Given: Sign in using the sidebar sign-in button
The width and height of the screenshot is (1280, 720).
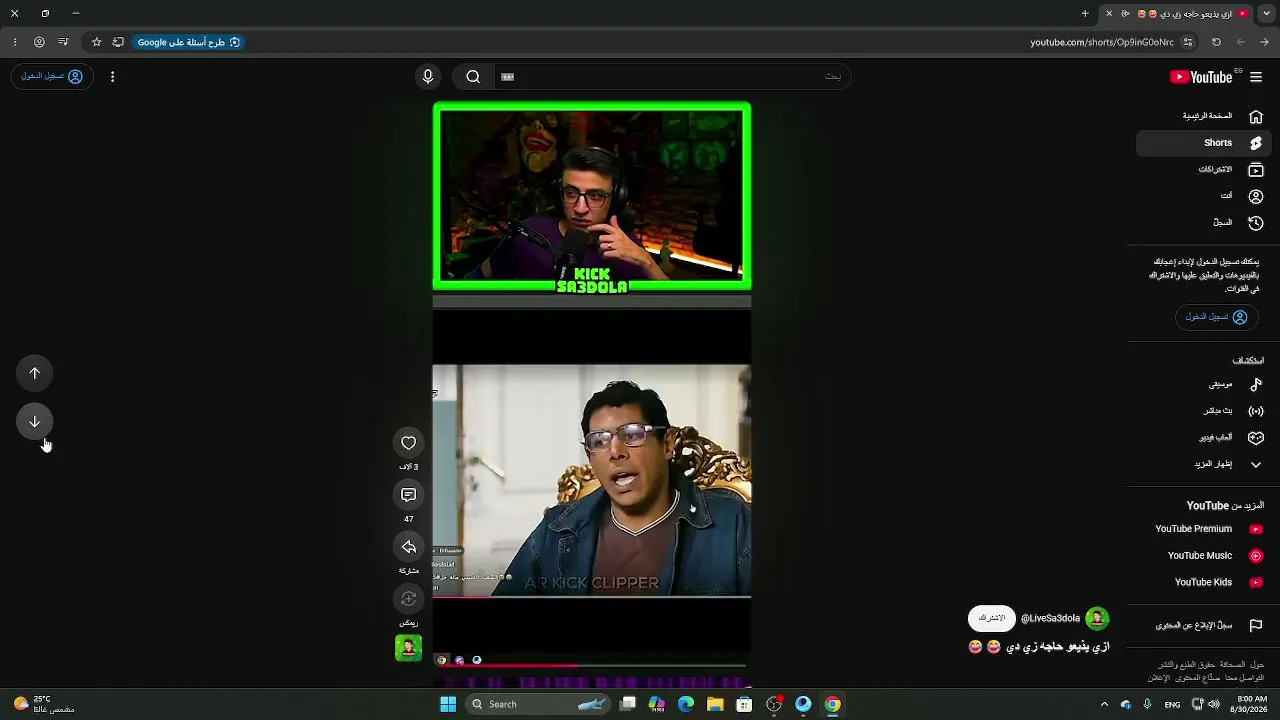Looking at the screenshot, I should tap(1216, 317).
